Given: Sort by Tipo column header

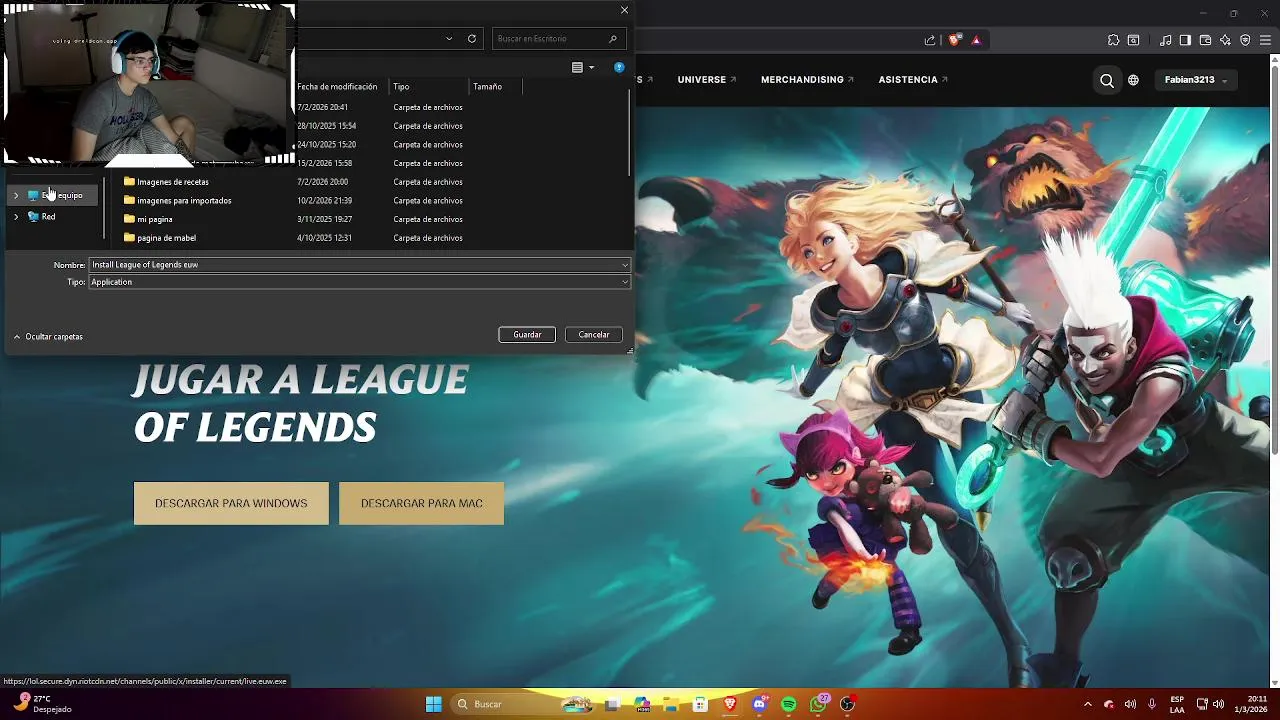Looking at the screenshot, I should (x=429, y=87).
